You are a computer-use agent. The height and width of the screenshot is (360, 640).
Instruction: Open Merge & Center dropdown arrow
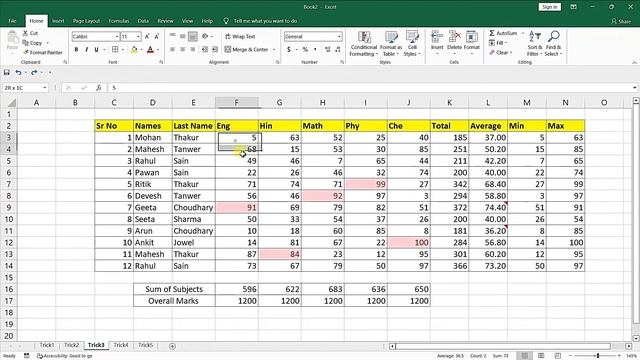(274, 50)
